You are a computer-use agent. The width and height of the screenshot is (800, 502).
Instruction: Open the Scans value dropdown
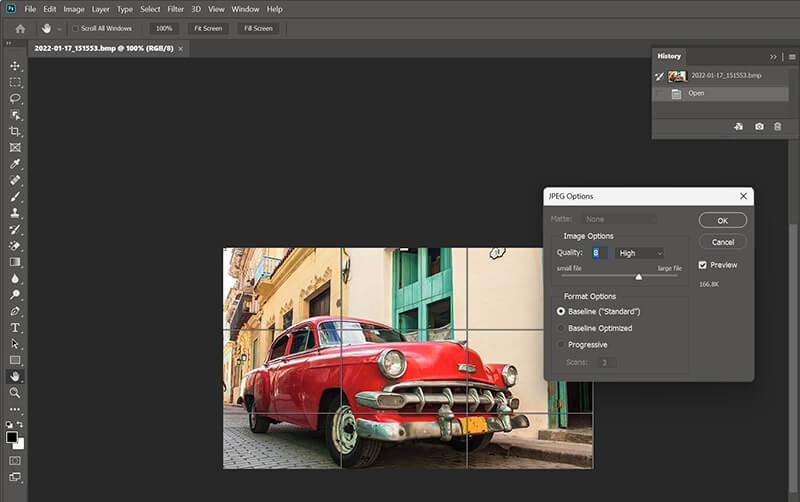tap(607, 363)
